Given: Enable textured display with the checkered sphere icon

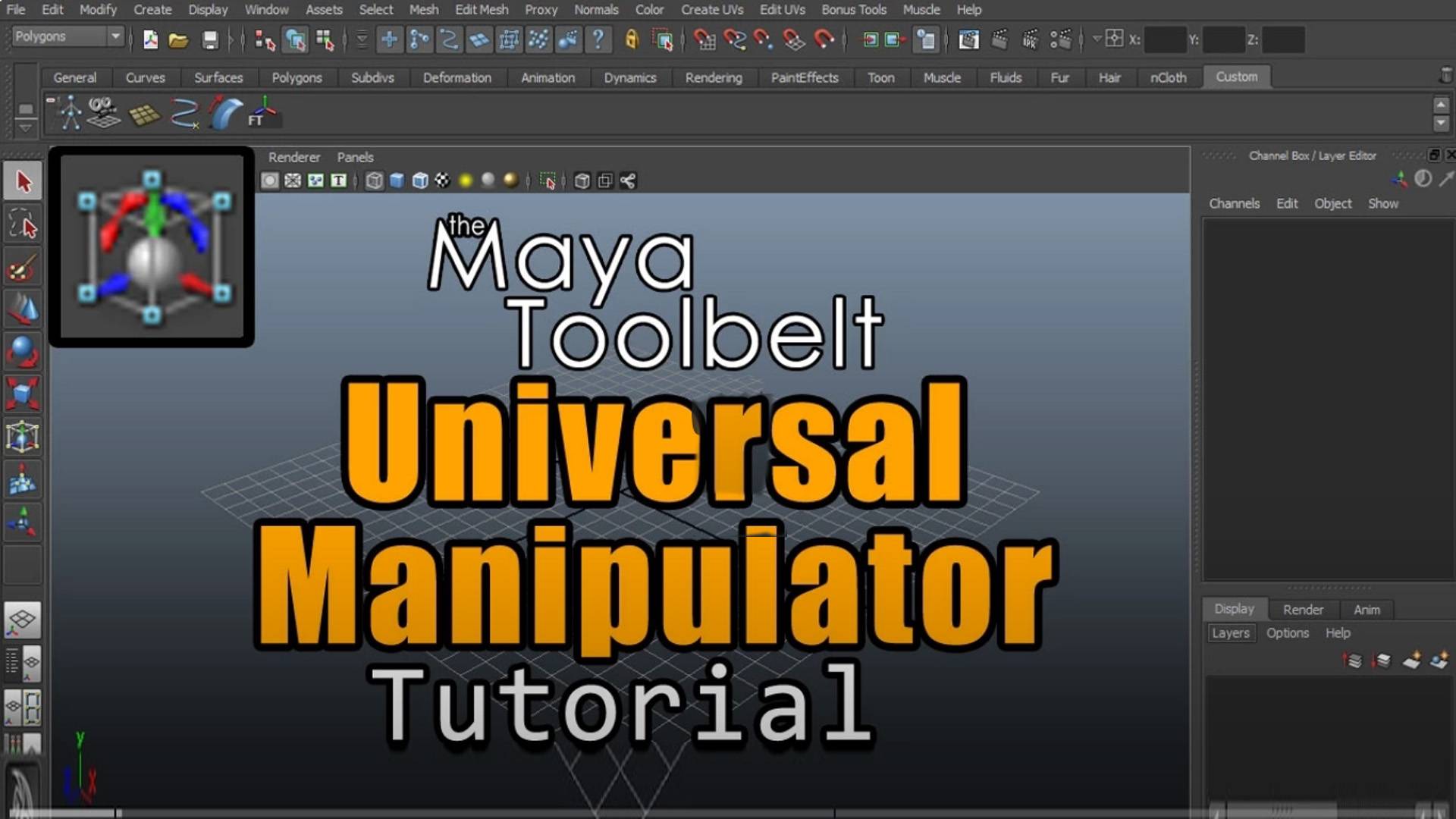Looking at the screenshot, I should 443,180.
